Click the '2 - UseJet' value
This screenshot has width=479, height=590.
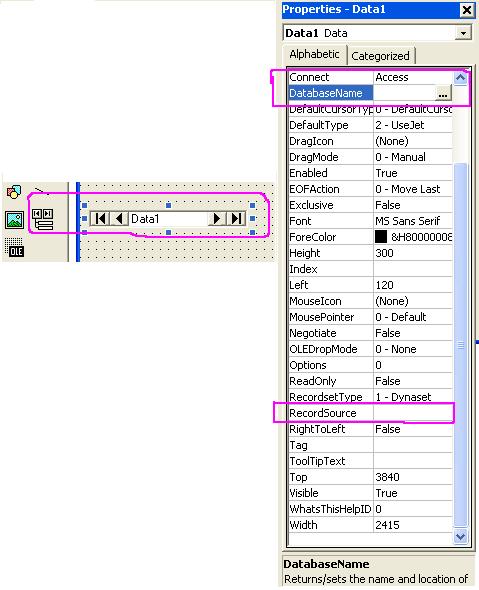[400, 125]
